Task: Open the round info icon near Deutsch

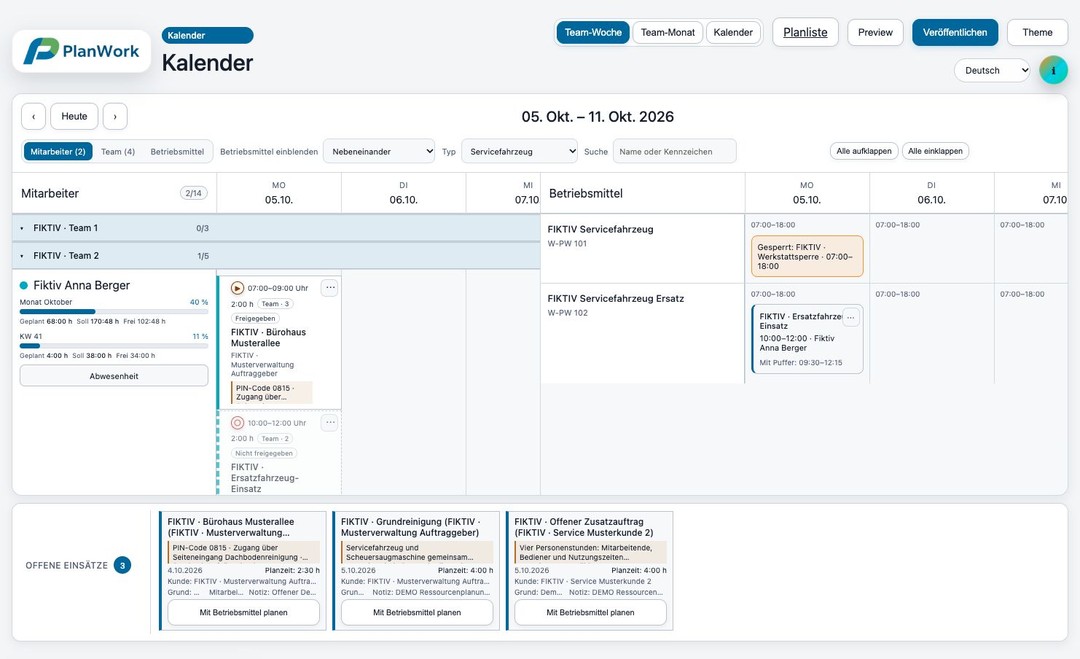Action: 1053,70
